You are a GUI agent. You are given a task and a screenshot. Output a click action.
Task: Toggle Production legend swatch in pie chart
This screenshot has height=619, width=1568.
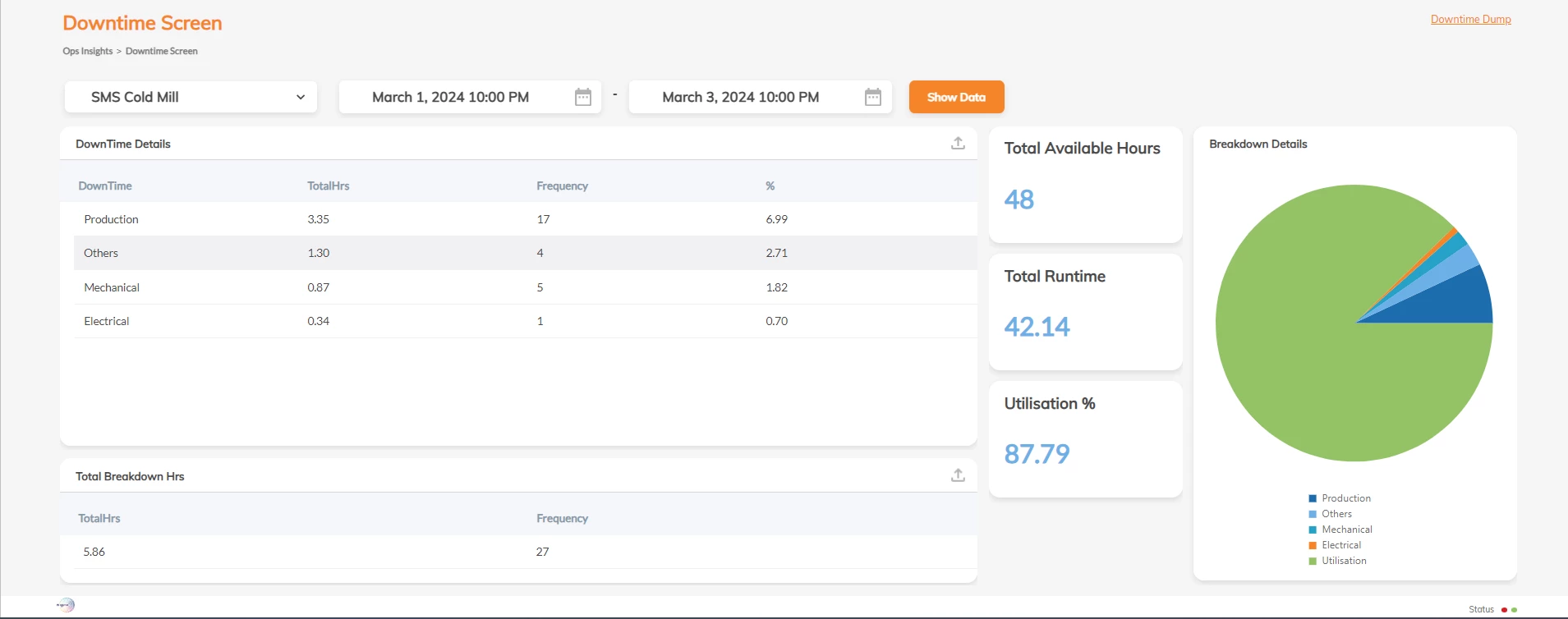[1313, 498]
